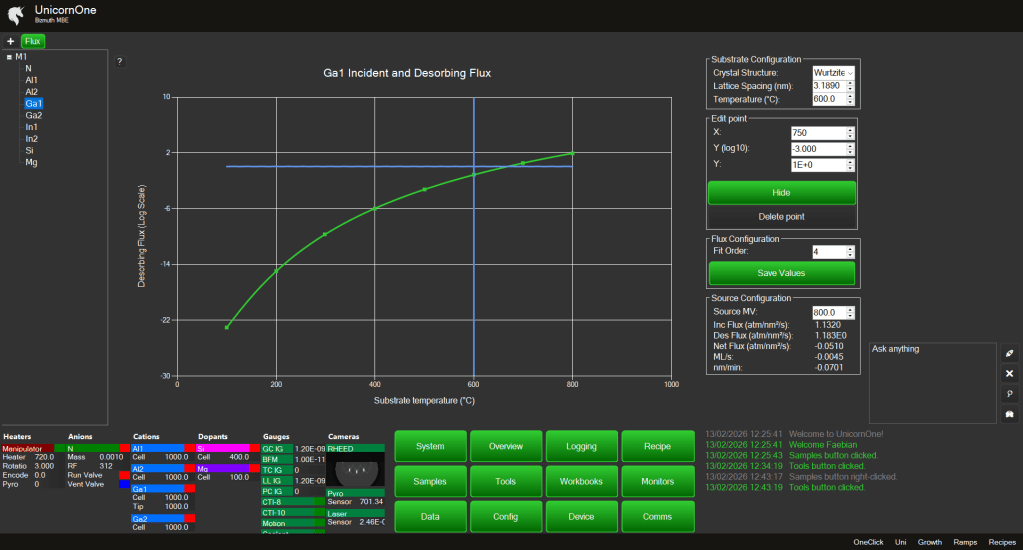Increase the Fit Order stepper value
This screenshot has width=1023, height=550.
click(x=851, y=249)
